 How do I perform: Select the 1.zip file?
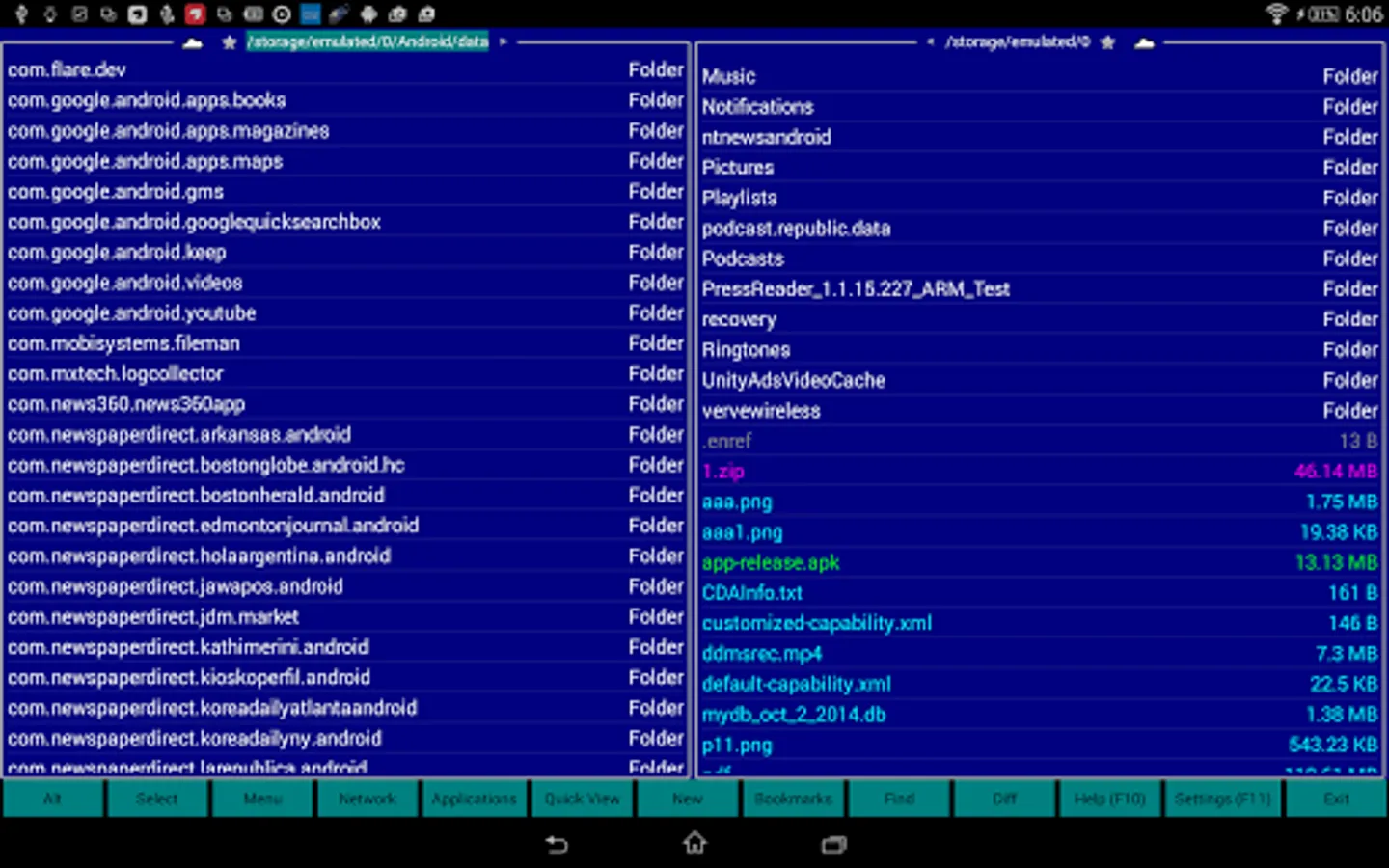pos(1040,471)
